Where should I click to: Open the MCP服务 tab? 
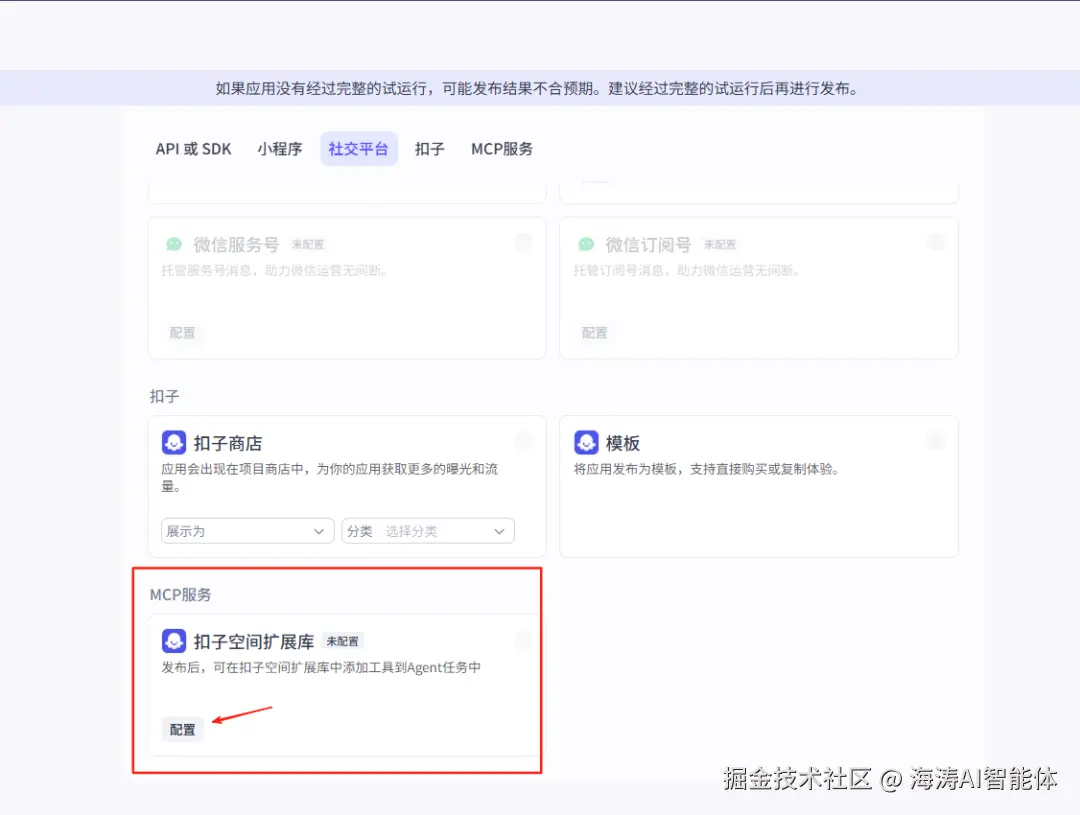501,149
